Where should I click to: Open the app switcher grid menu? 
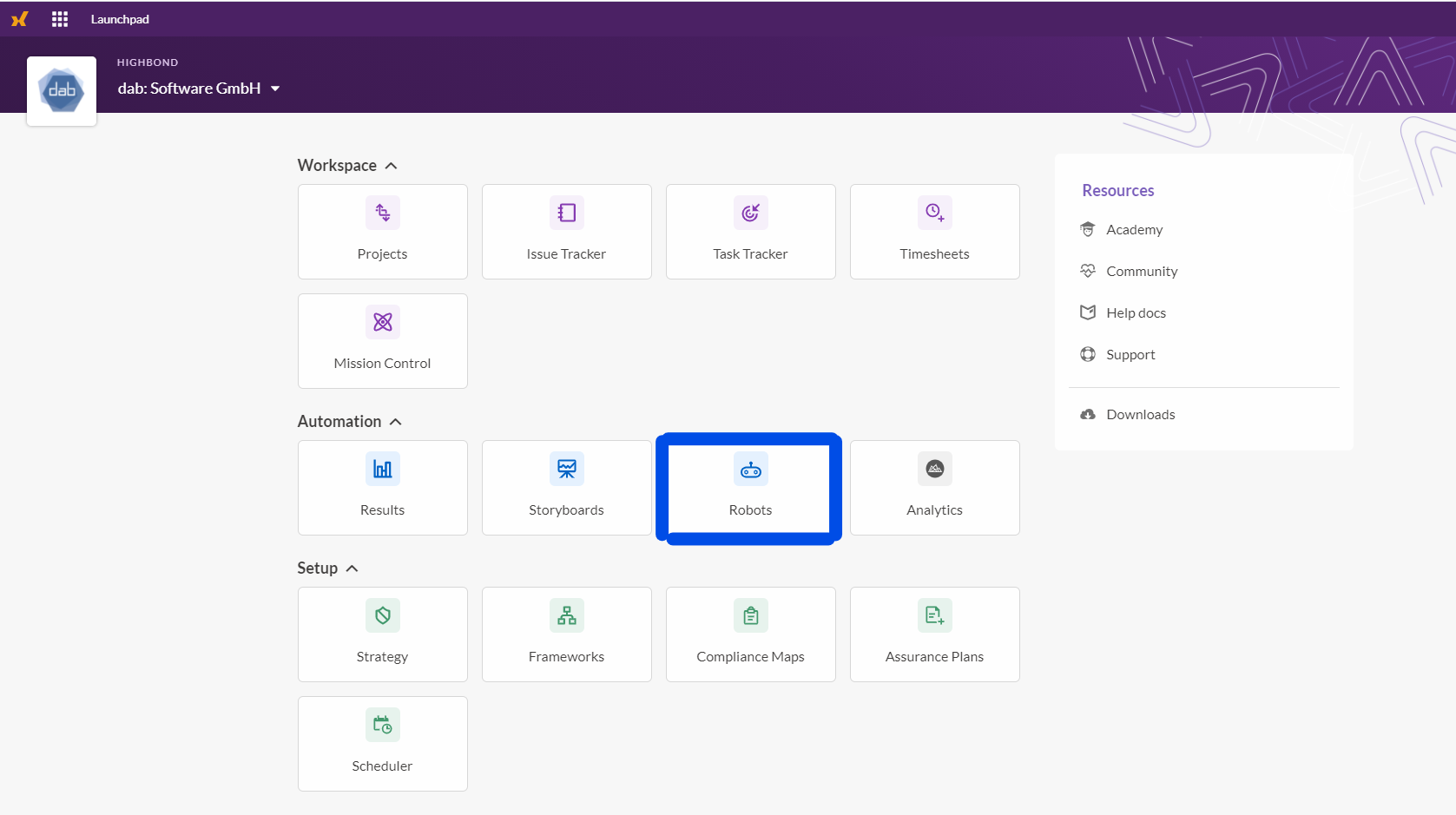[60, 19]
